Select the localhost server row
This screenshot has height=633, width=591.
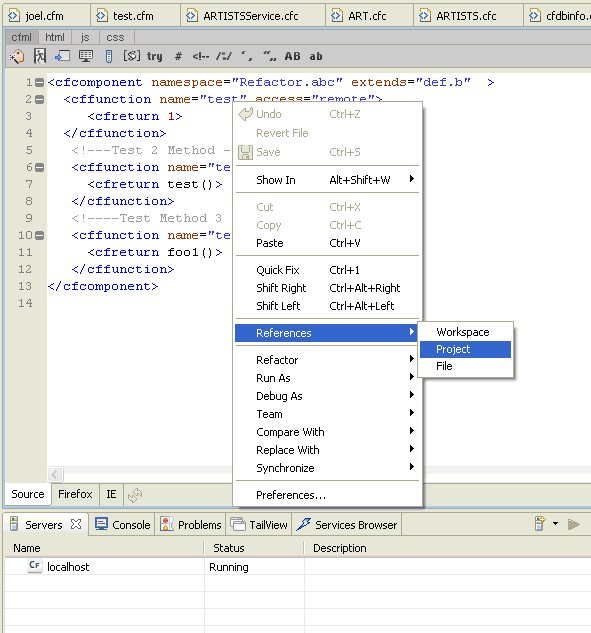click(x=298, y=566)
